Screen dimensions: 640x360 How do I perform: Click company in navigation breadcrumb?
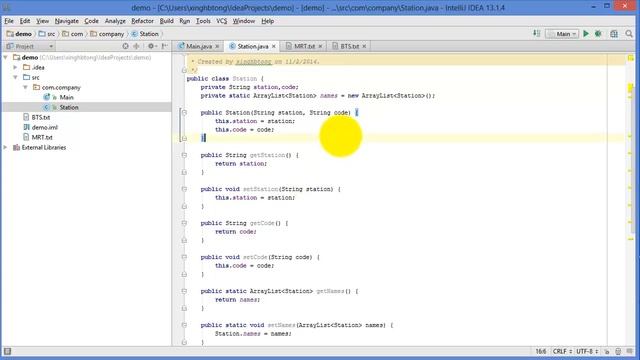click(107, 34)
